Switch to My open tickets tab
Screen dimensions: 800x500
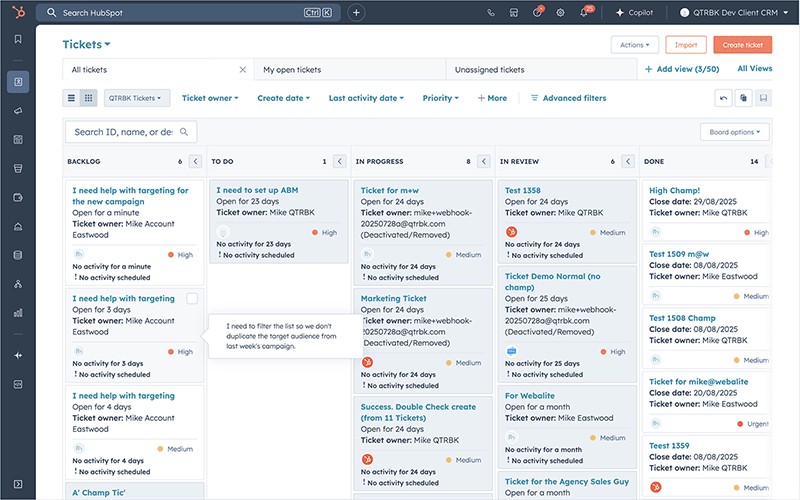pos(349,70)
